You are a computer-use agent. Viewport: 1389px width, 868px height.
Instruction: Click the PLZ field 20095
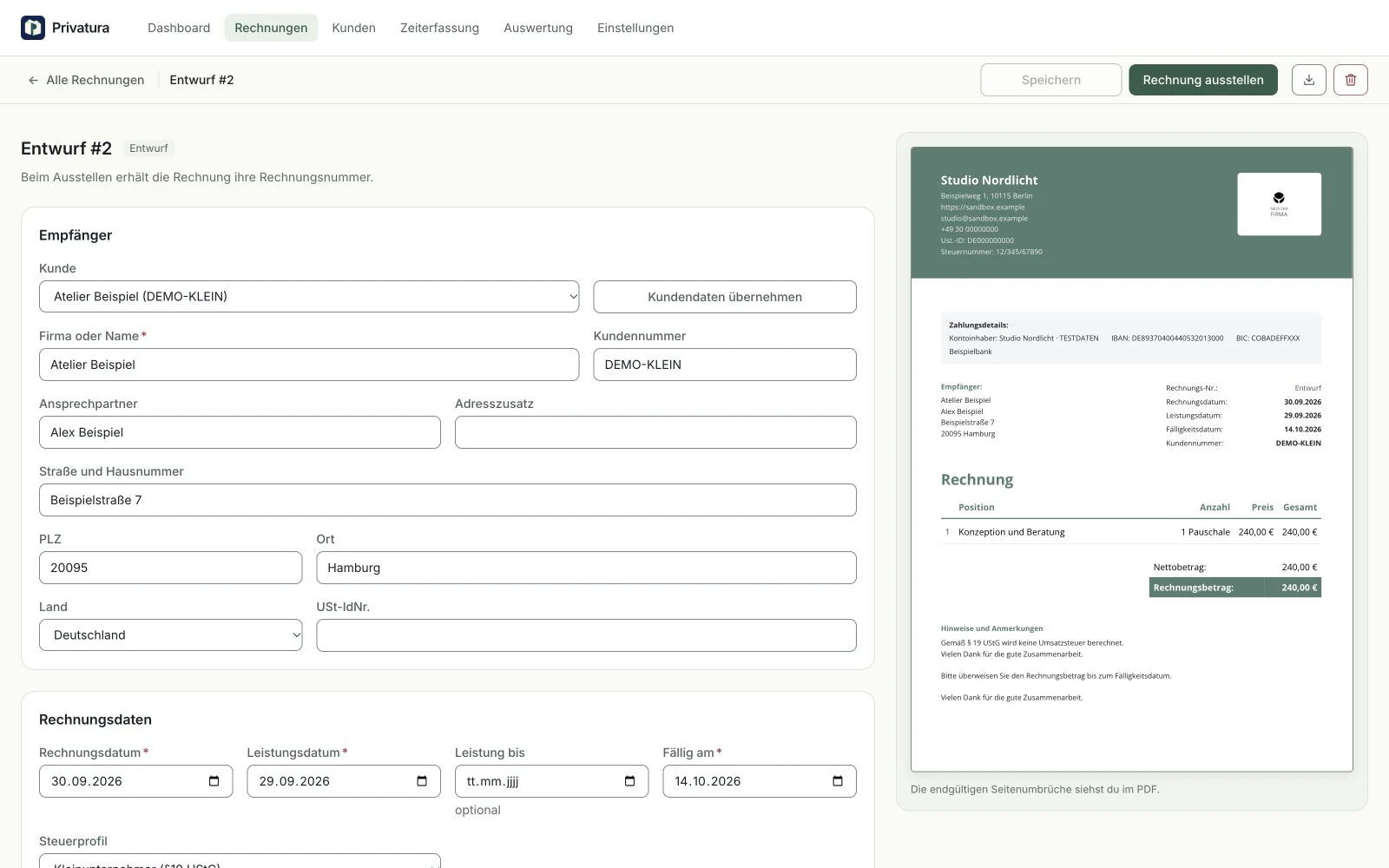pyautogui.click(x=170, y=568)
